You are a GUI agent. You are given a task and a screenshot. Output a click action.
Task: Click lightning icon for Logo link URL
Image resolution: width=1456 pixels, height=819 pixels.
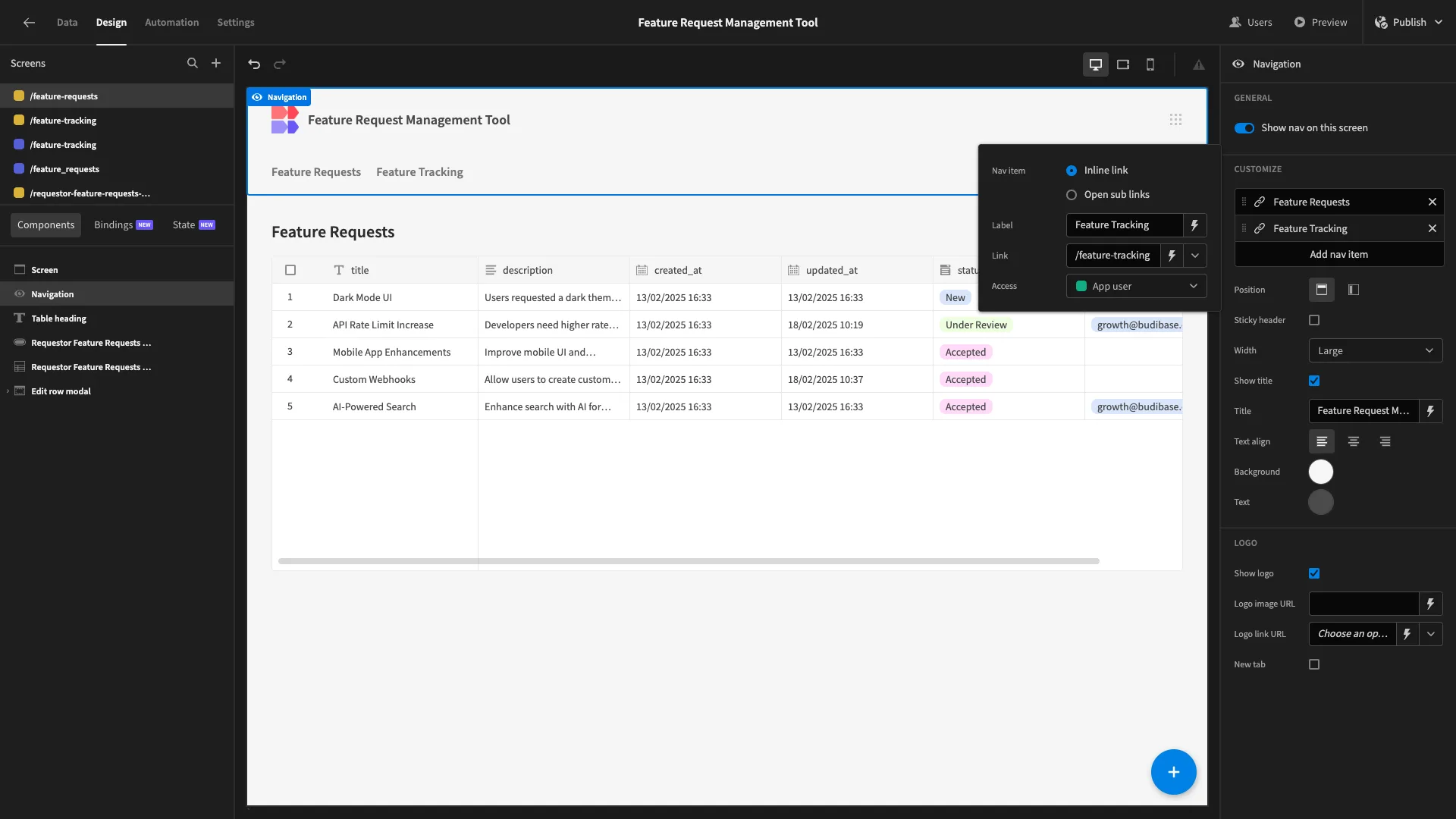[x=1407, y=634]
